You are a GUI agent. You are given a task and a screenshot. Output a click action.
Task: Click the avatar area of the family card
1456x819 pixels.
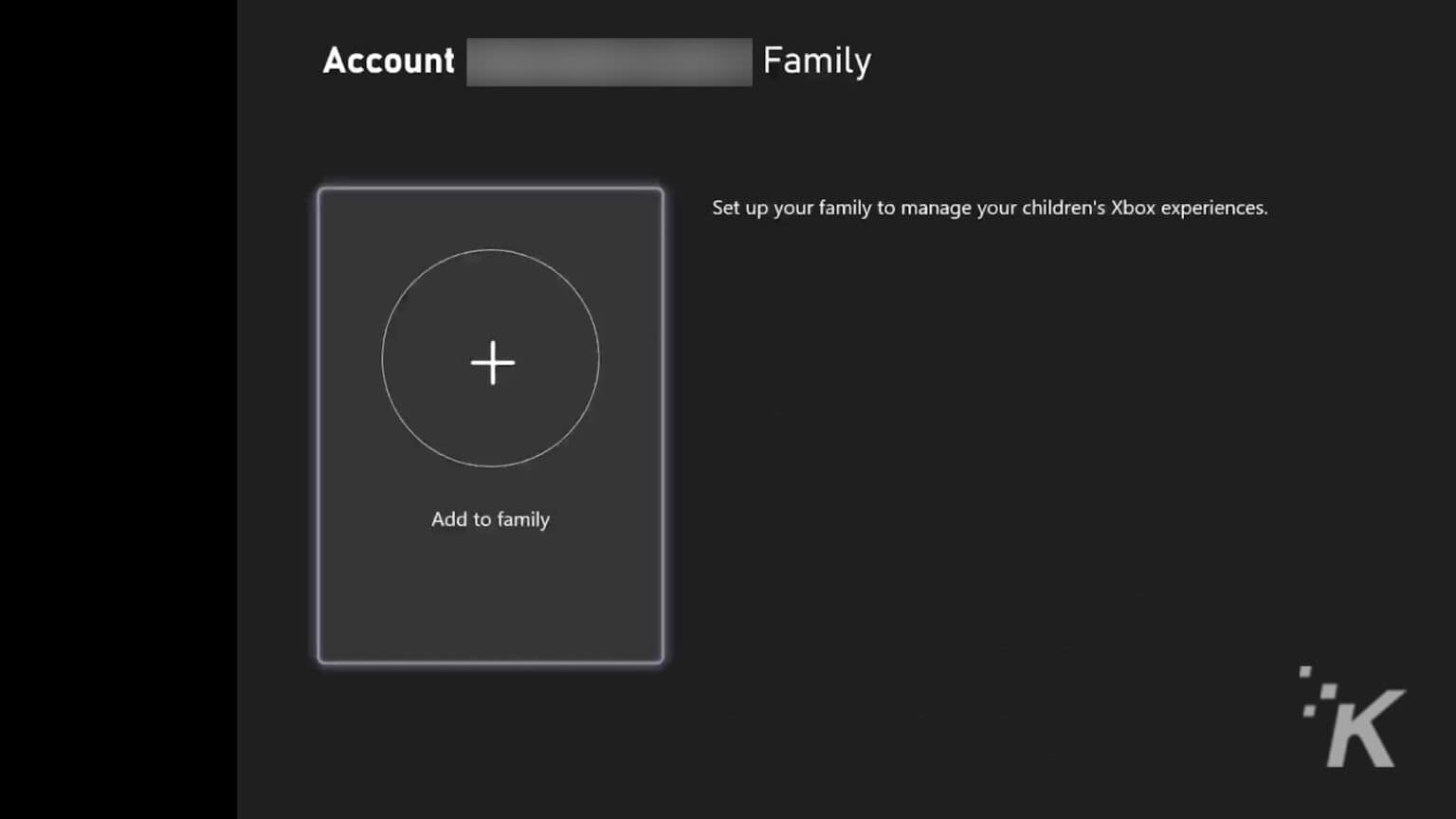pos(490,358)
